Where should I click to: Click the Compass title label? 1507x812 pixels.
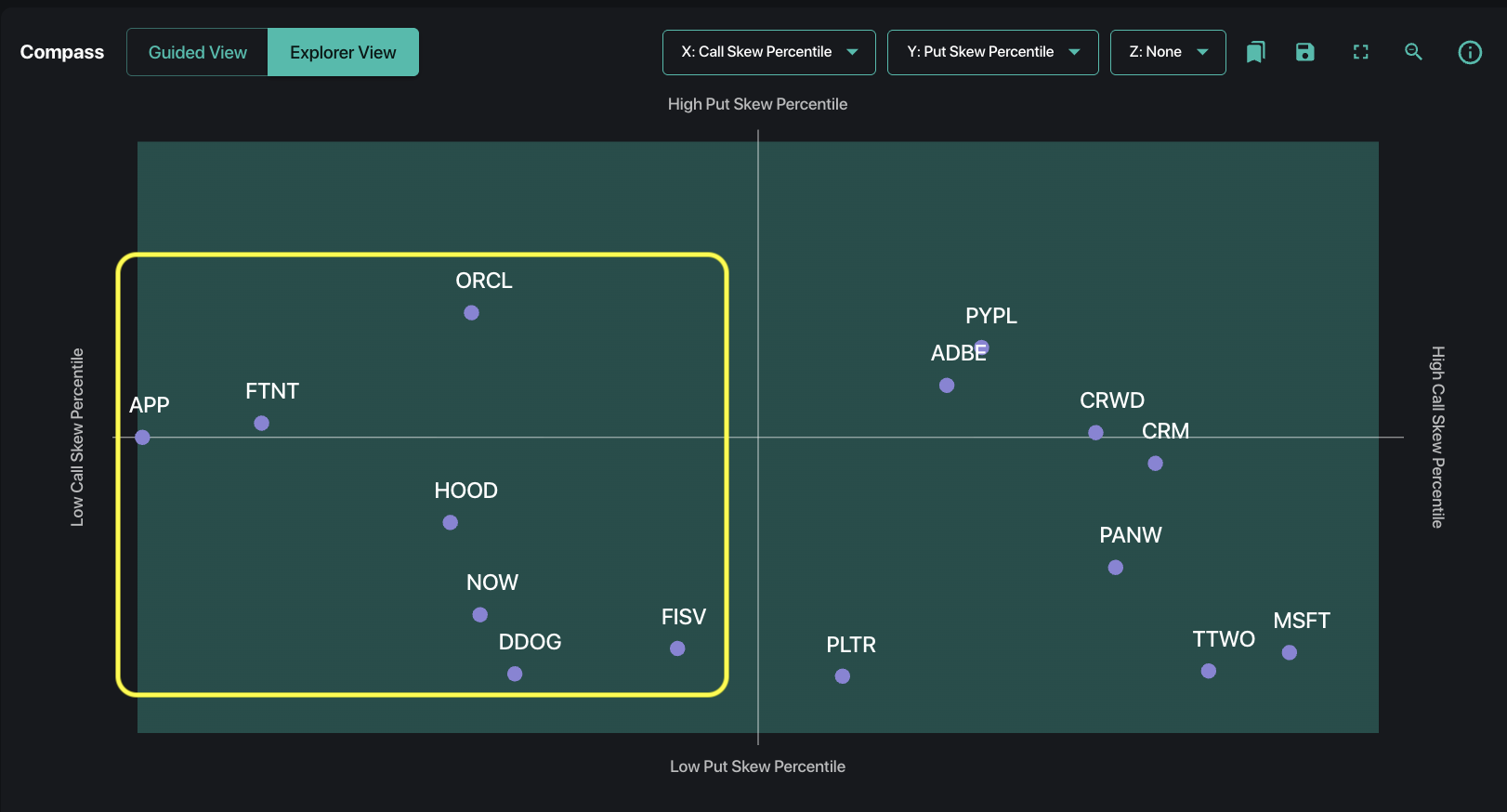(62, 52)
